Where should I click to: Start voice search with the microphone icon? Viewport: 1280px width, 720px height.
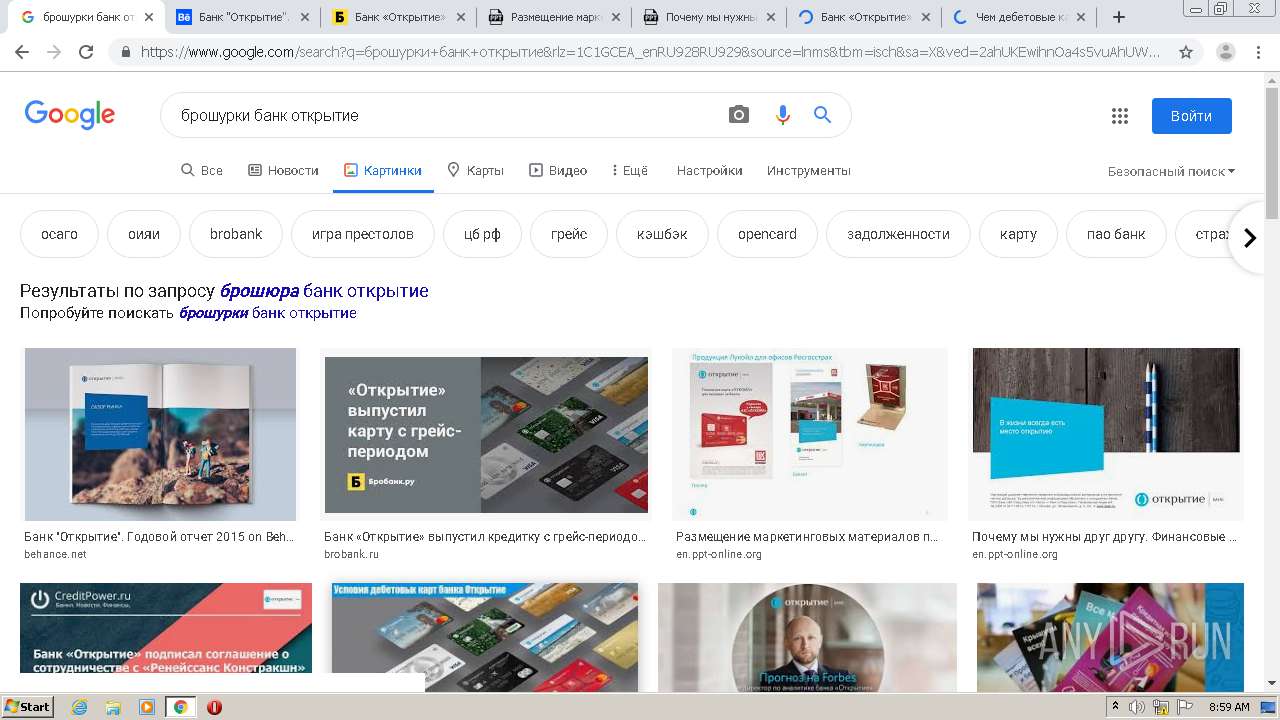click(x=783, y=115)
